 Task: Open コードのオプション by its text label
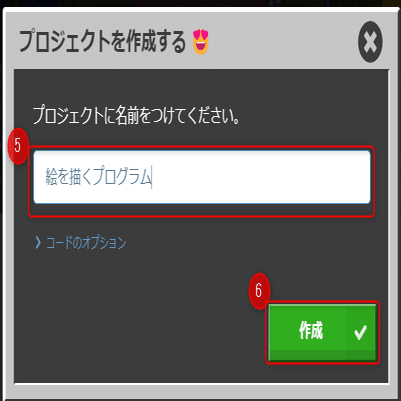pyautogui.click(x=86, y=243)
